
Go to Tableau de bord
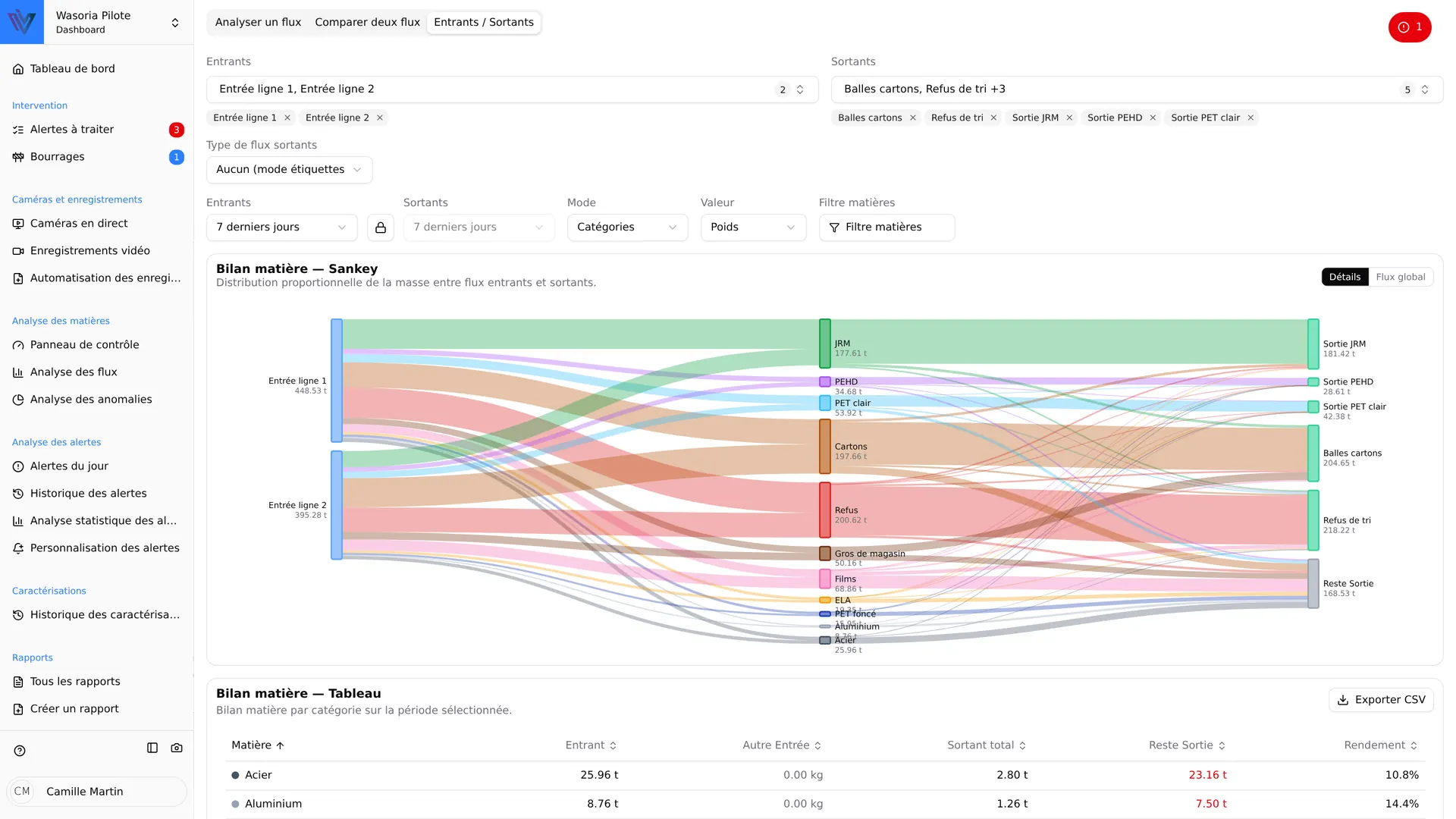coord(97,69)
